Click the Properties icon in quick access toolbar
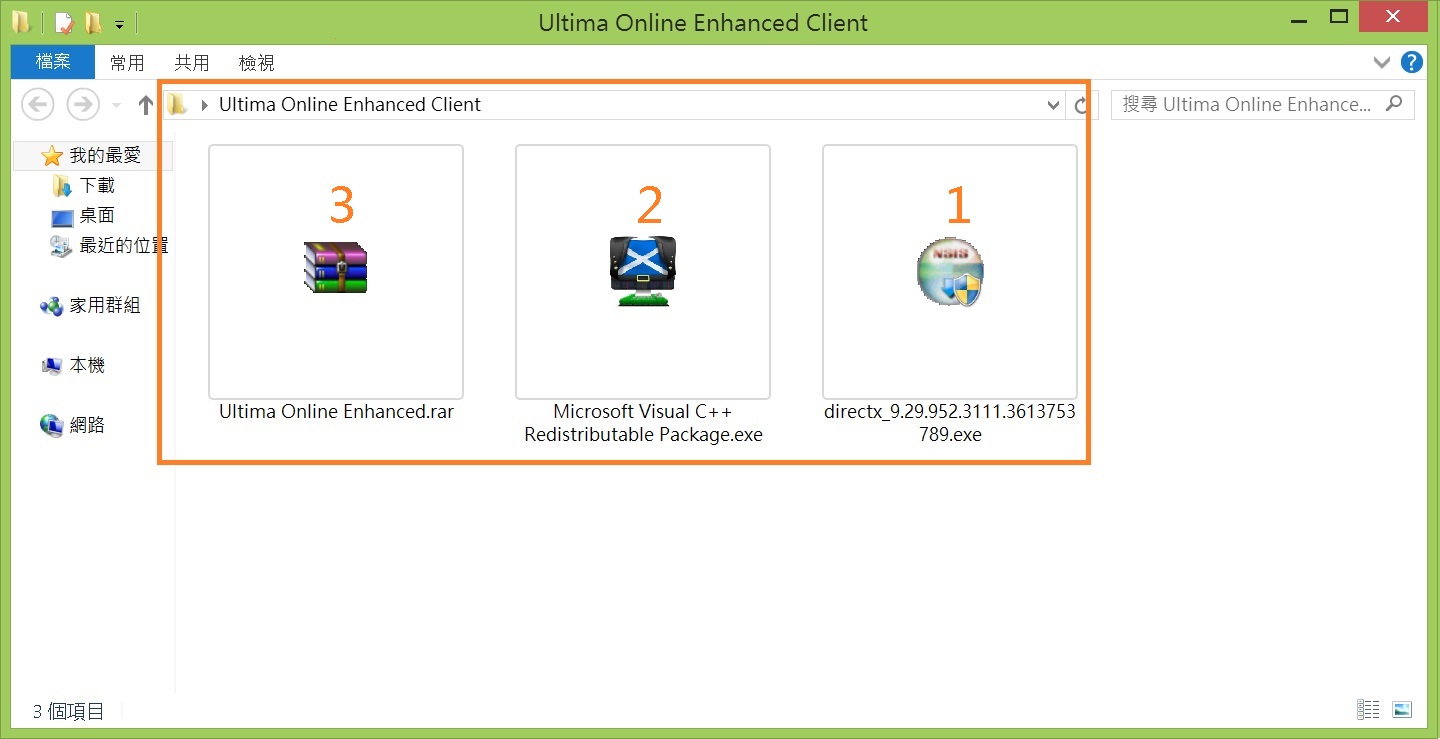The width and height of the screenshot is (1440, 739). pos(64,22)
